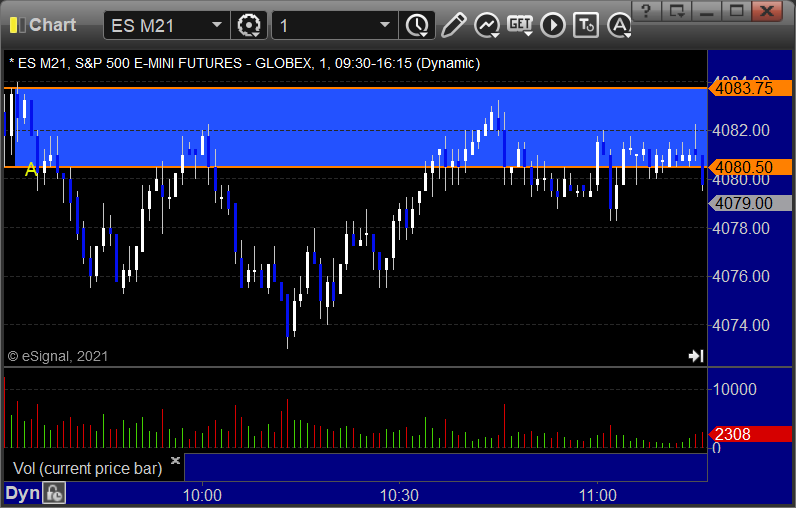The image size is (796, 508).
Task: Select the pencil drawing tool
Action: 453,25
